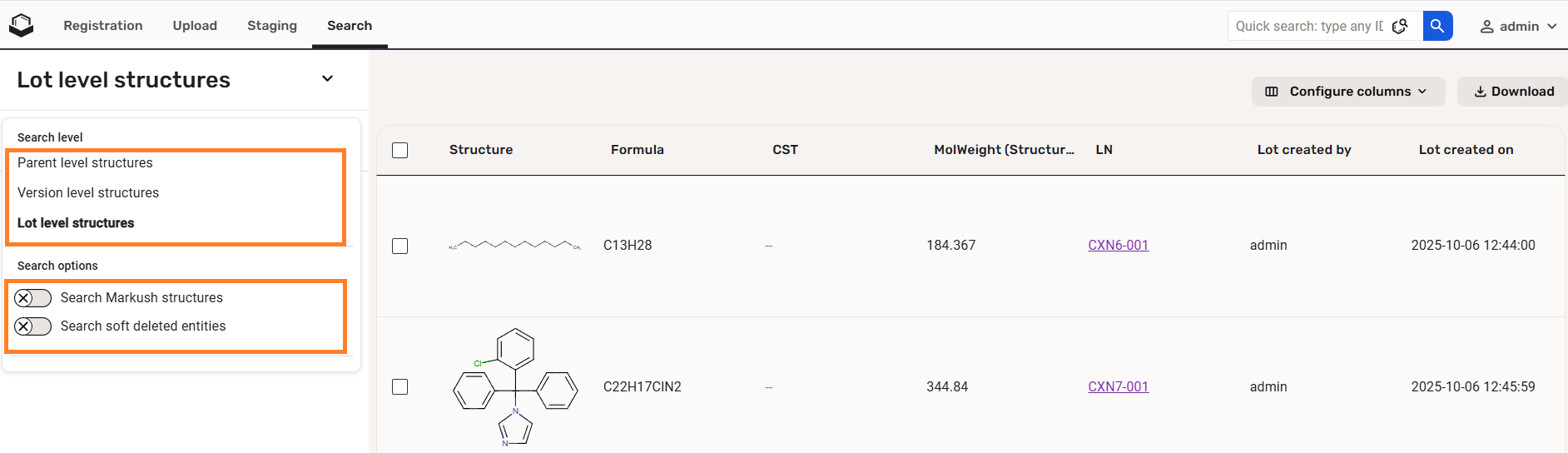This screenshot has width=1568, height=453.
Task: Click the blue magnifier search button
Action: [x=1437, y=26]
